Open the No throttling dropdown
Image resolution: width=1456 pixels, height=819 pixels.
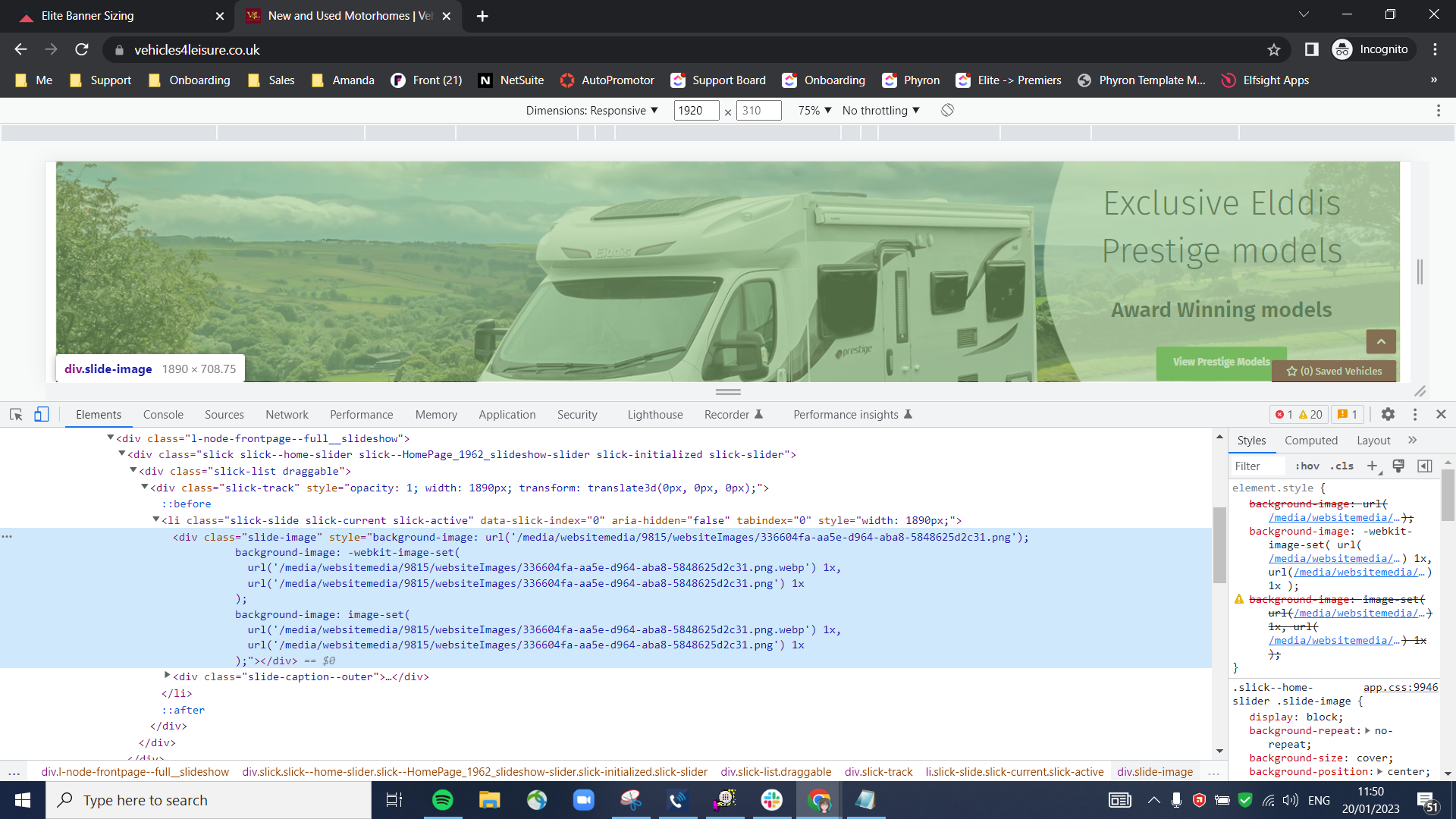880,111
